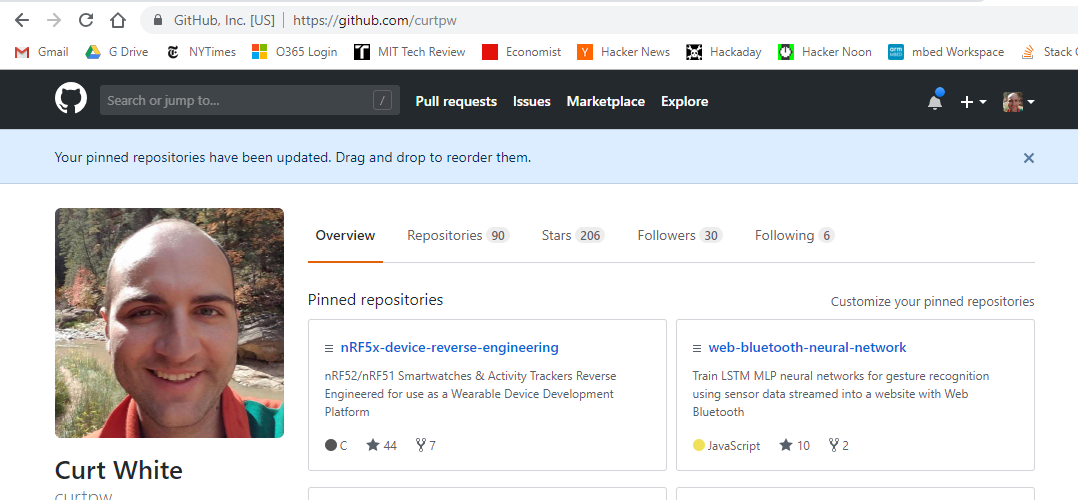Go back with the browser back arrow
This screenshot has width=1078, height=500.
click(22, 20)
